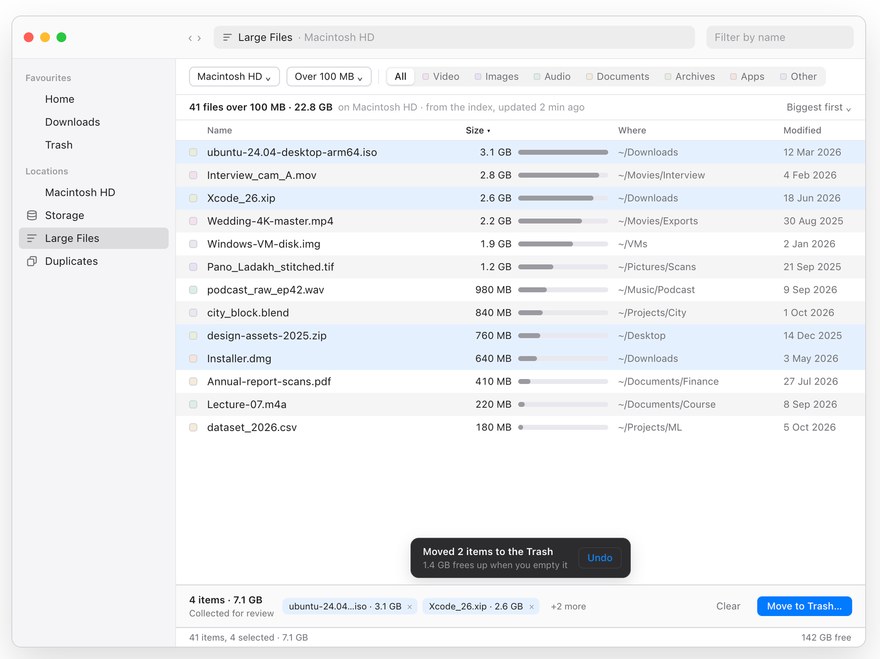Click file type icon of design-assets-2025.zip

point(193,336)
